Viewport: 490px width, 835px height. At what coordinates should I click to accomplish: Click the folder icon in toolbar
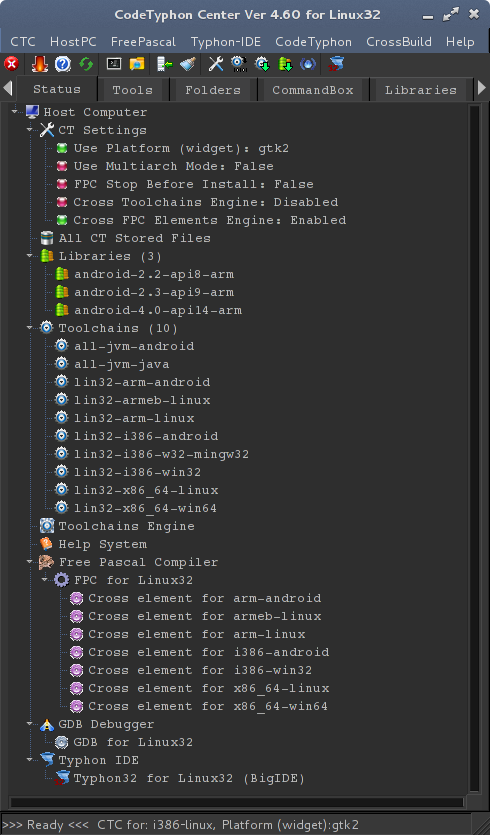(x=137, y=64)
